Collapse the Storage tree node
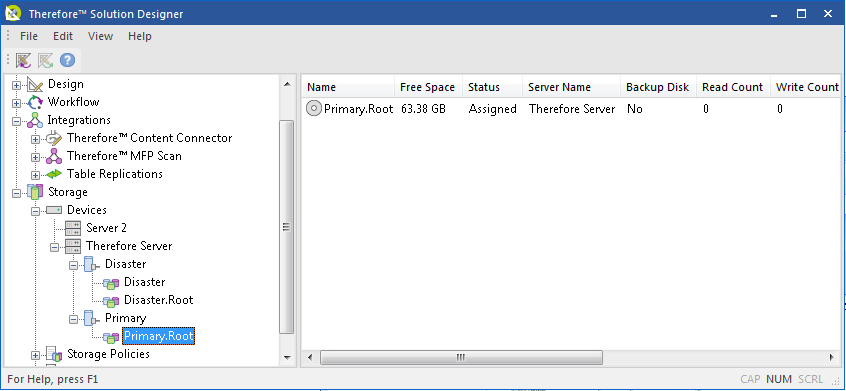The image size is (846, 391). pos(16,193)
